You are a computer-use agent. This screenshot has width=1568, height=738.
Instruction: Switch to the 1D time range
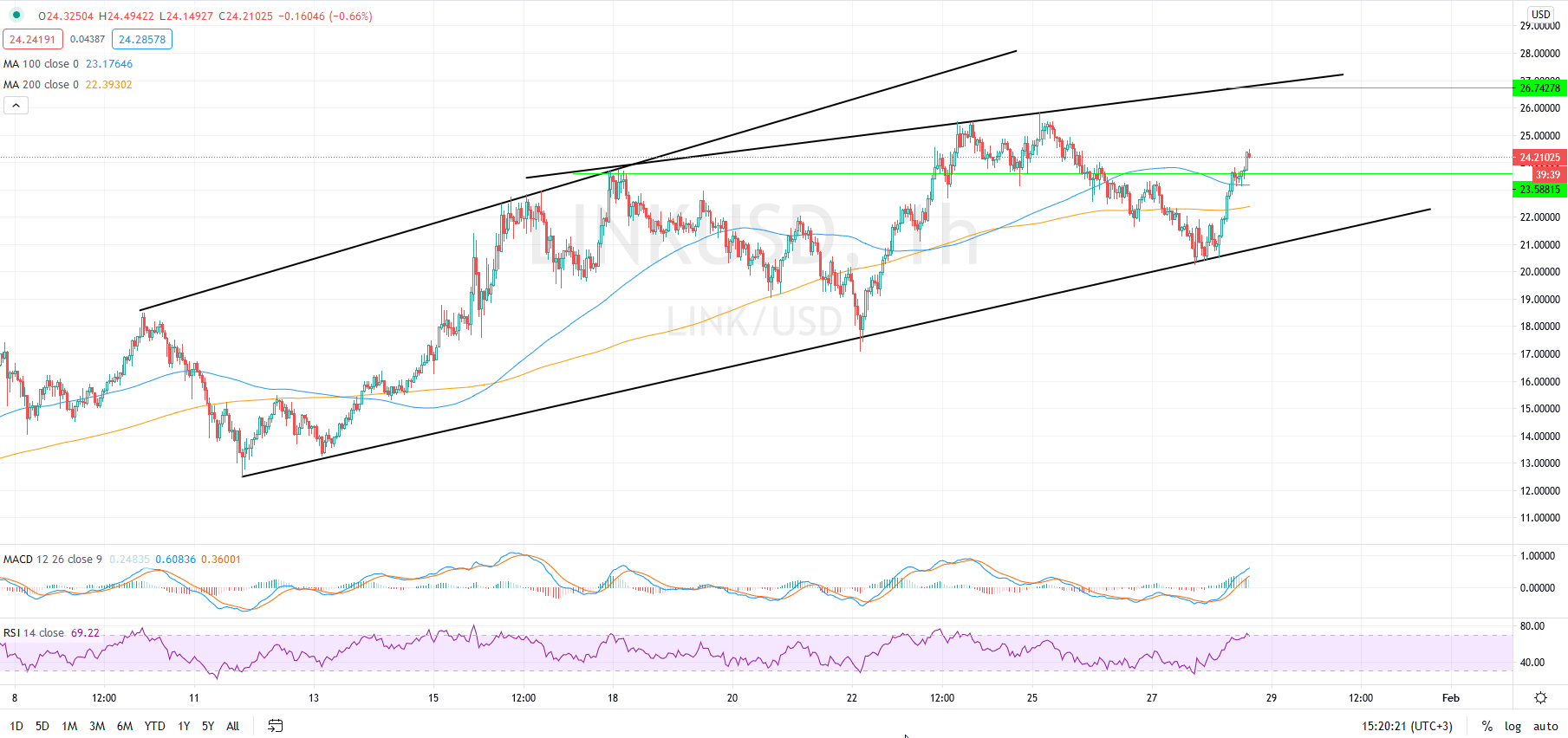(x=16, y=726)
